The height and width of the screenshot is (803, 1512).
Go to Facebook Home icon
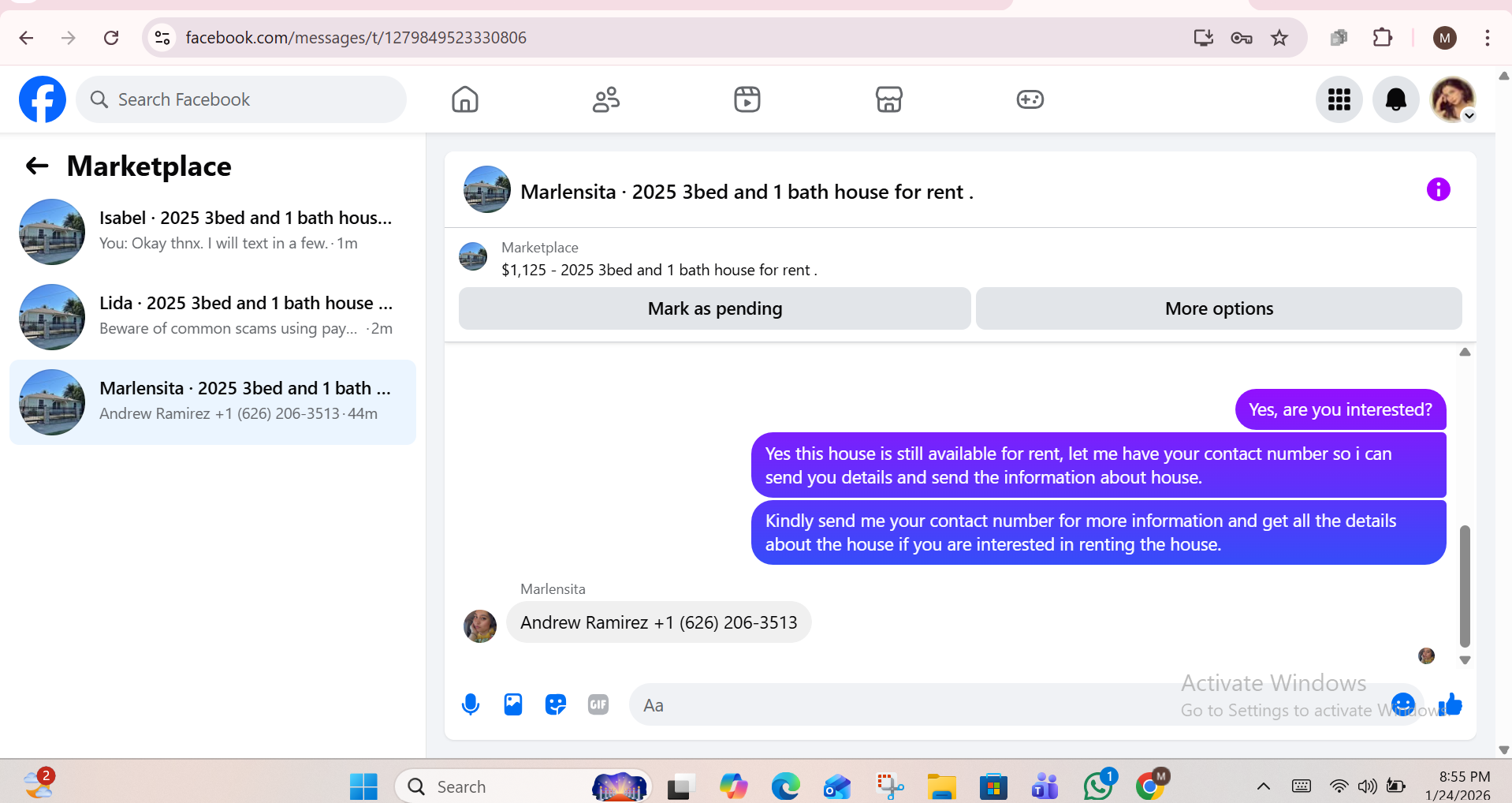[x=465, y=99]
